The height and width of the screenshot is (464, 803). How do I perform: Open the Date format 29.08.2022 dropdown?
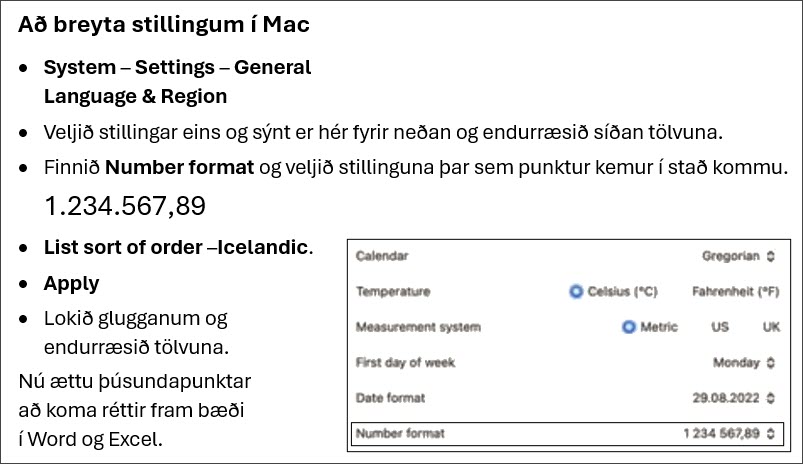click(734, 398)
